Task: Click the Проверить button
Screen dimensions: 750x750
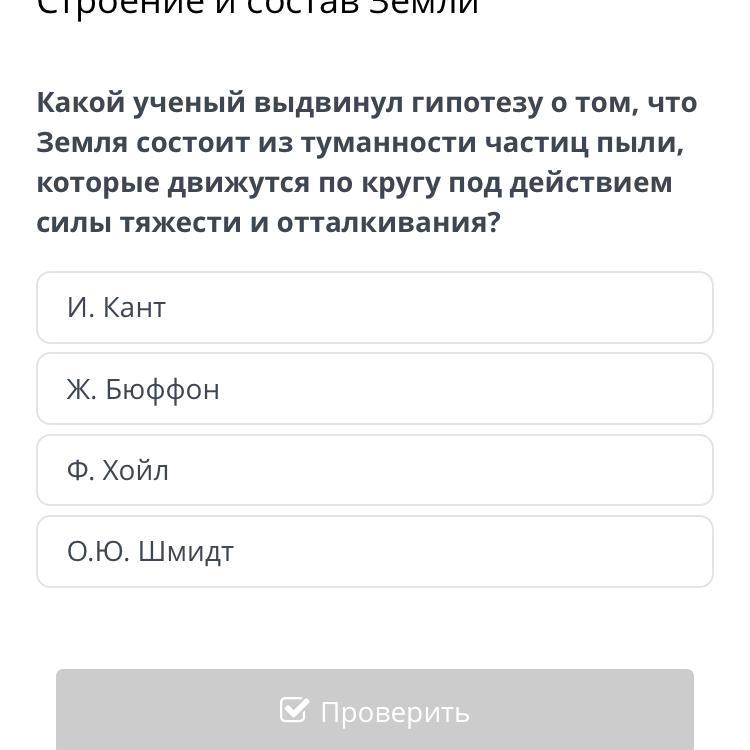Action: click(x=375, y=710)
